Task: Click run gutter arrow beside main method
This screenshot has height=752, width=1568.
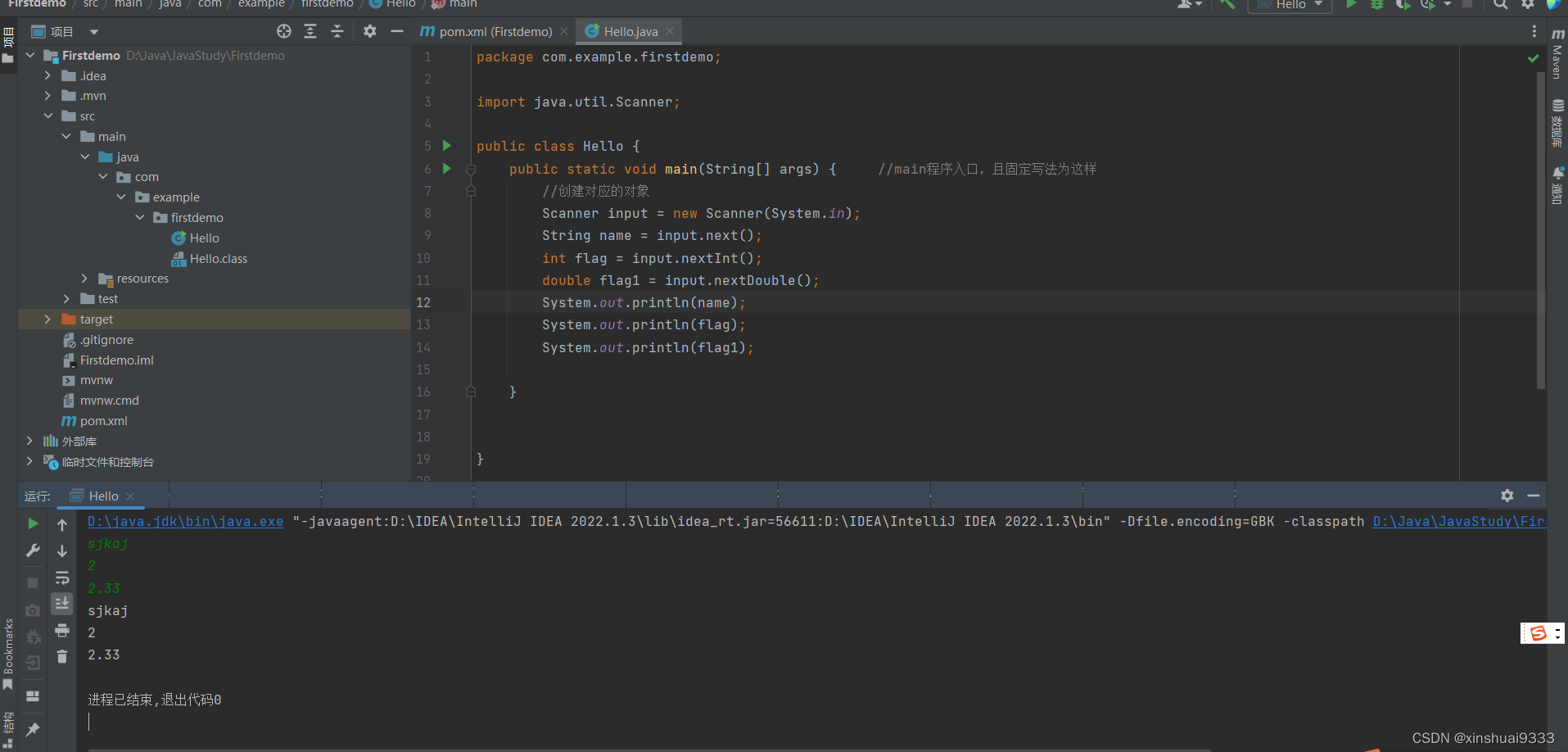Action: pos(447,169)
